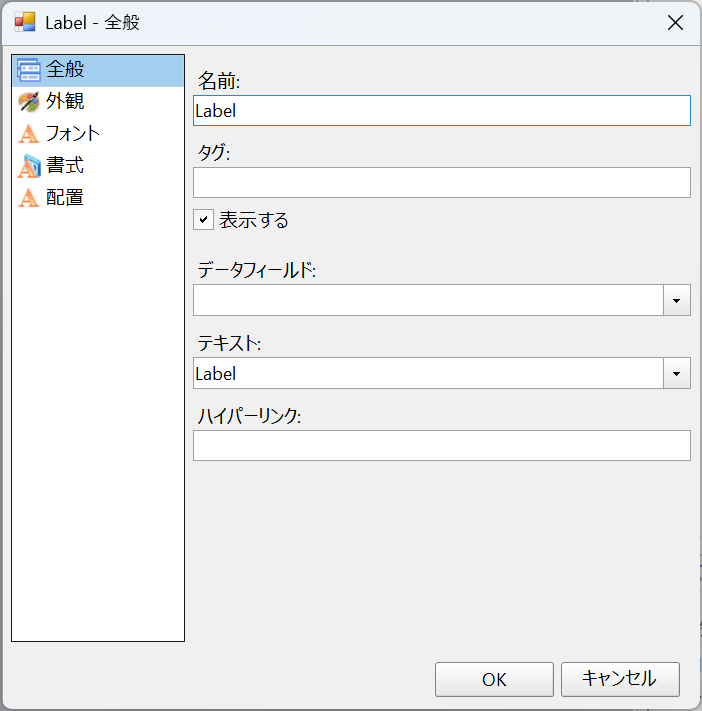Viewport: 702px width, 711px height.
Task: Close the Label properties dialog
Action: coord(675,22)
